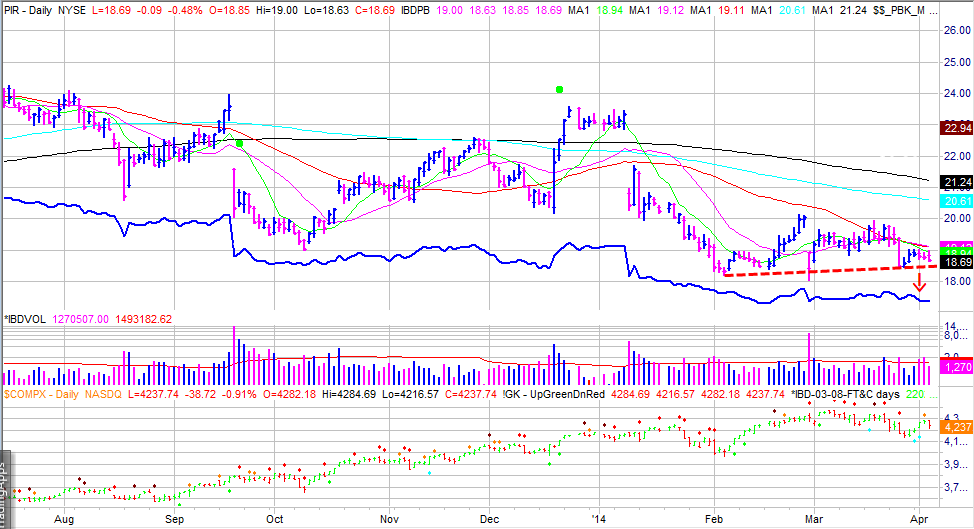Image resolution: width=974 pixels, height=529 pixels.
Task: Click the "14..." volume axis label
Action: point(955,327)
